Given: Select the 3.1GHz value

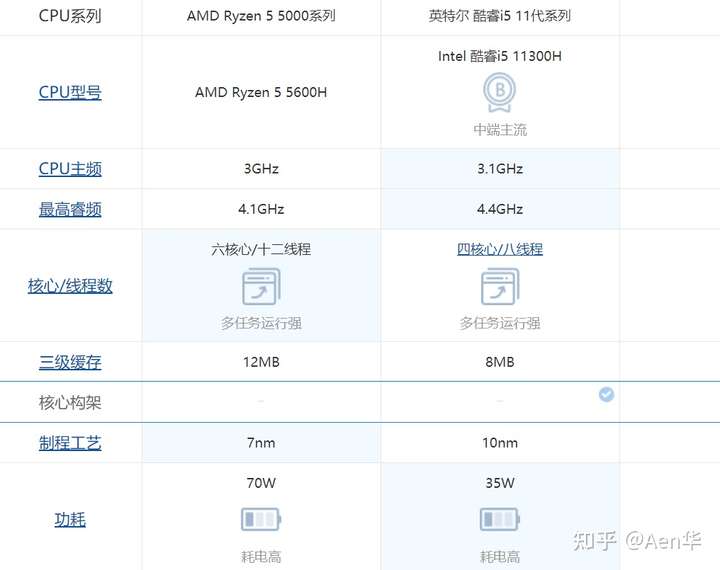Looking at the screenshot, I should click(x=500, y=169).
